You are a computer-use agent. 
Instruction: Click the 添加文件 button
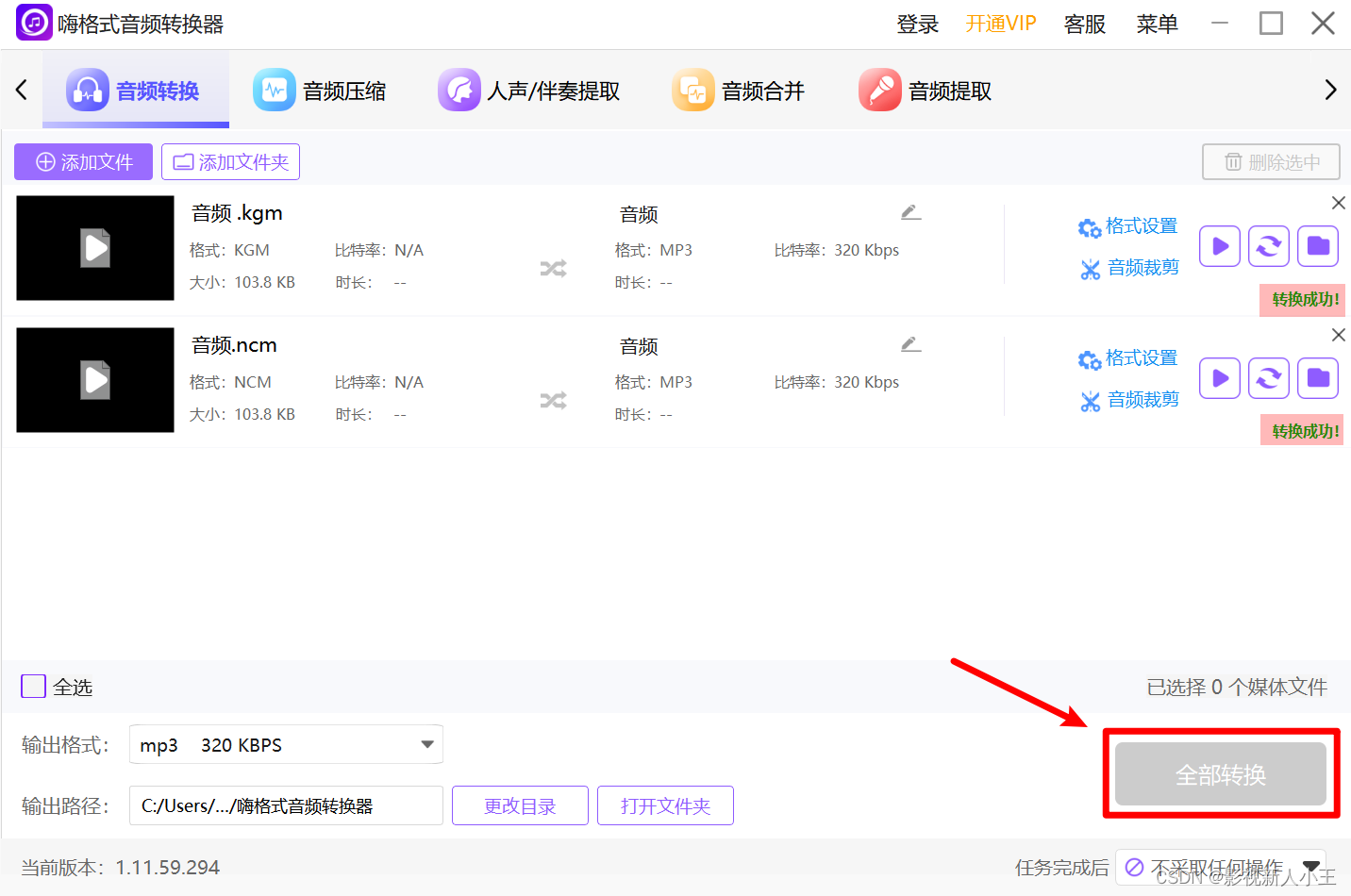83,162
